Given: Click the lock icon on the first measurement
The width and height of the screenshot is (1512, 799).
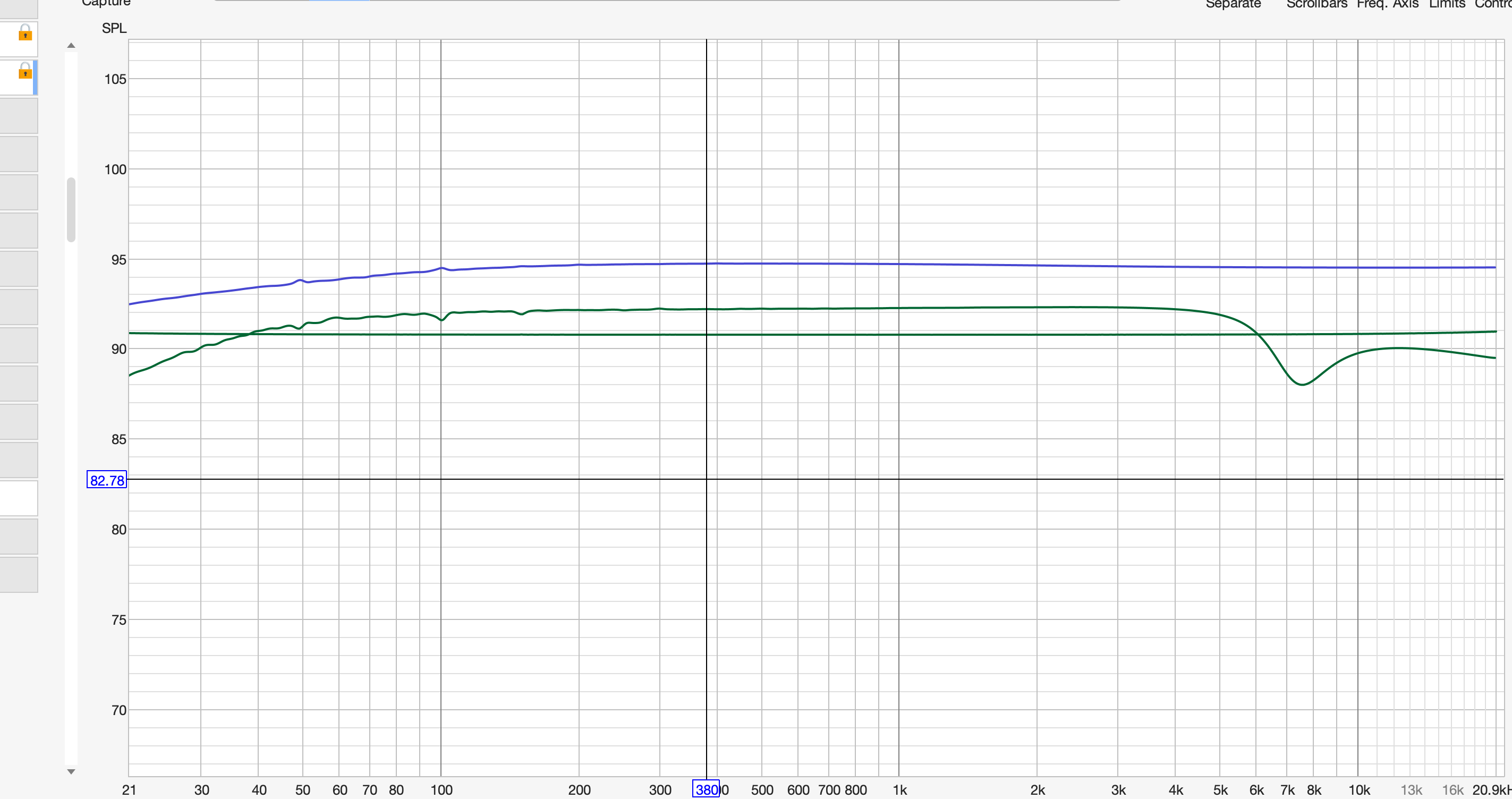Looking at the screenshot, I should [x=24, y=32].
